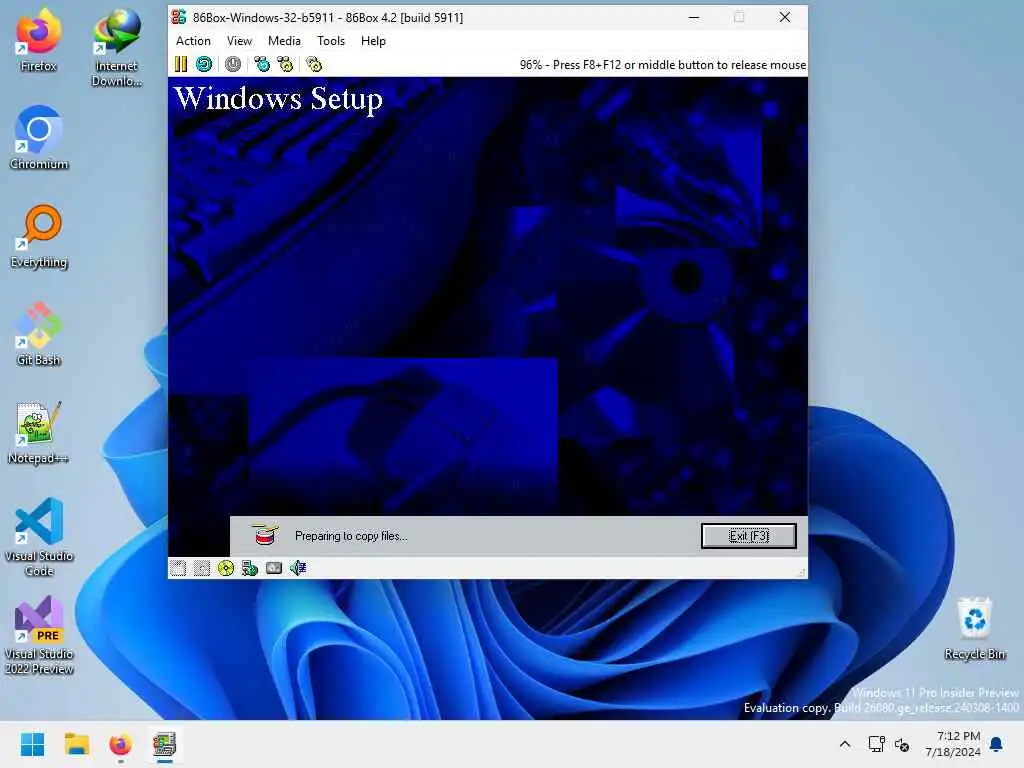Select the Git Bash desktop shortcut
The width and height of the screenshot is (1024, 768).
coord(39,334)
